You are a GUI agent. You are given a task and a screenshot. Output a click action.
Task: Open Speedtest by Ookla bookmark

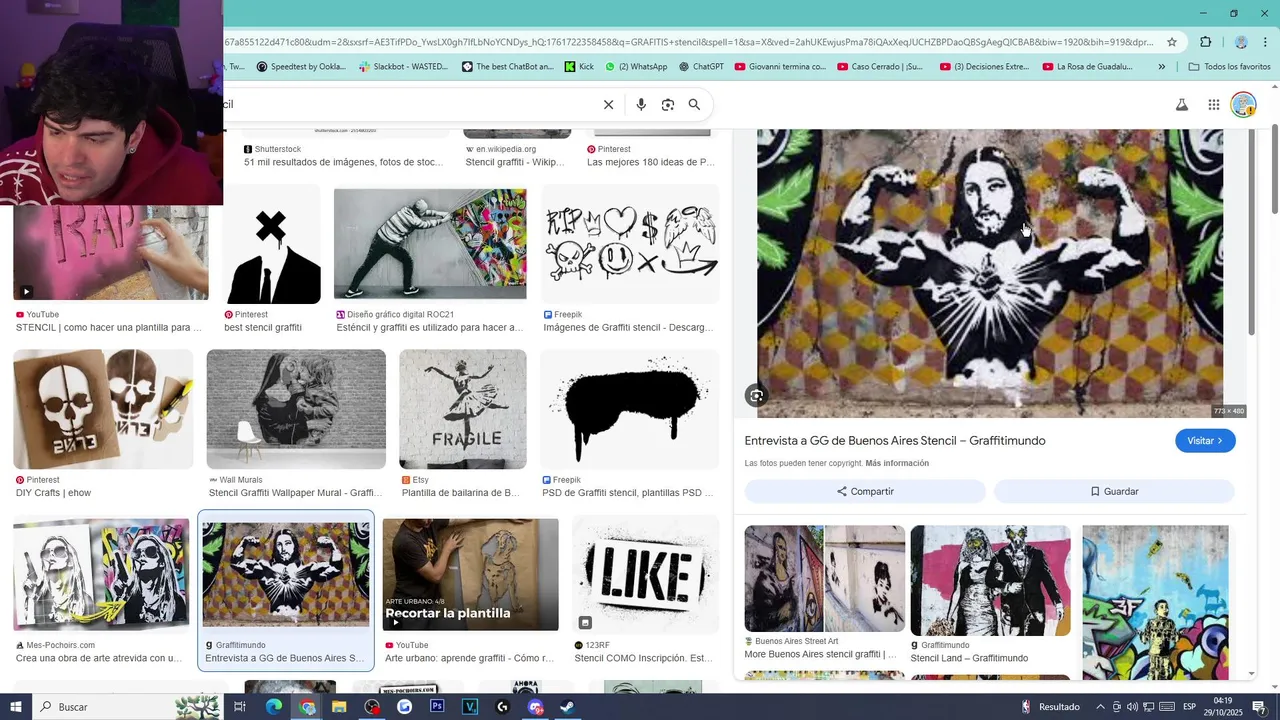click(x=301, y=67)
